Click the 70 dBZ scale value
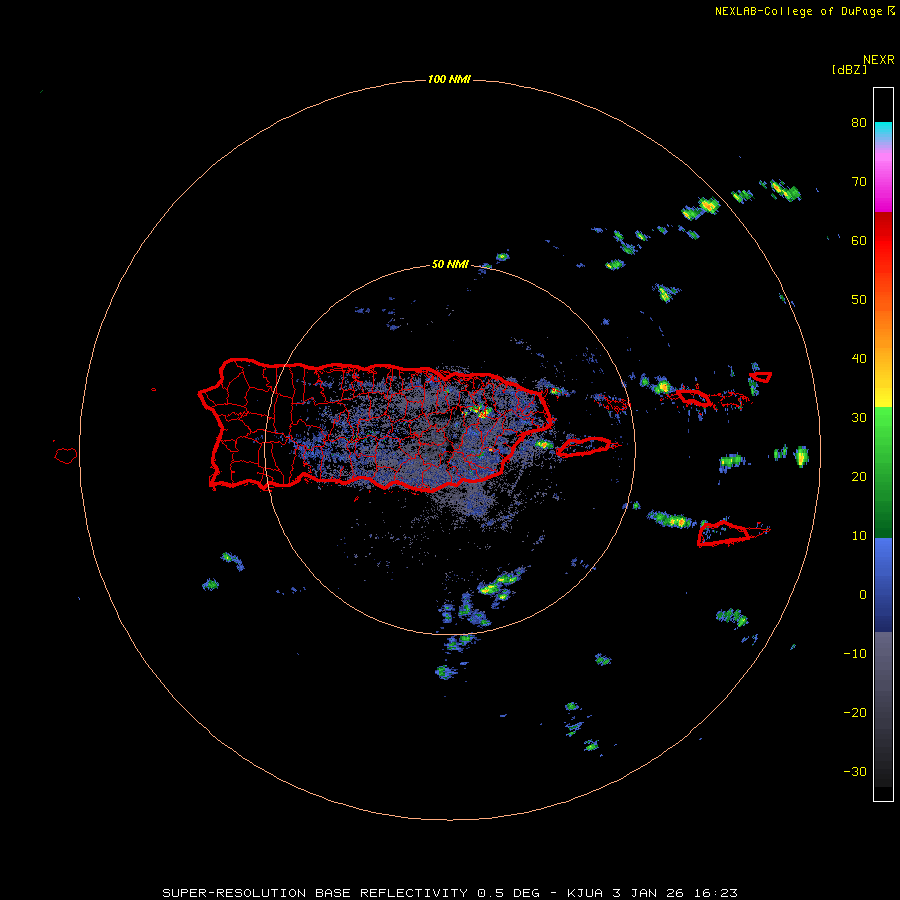 pyautogui.click(x=859, y=182)
